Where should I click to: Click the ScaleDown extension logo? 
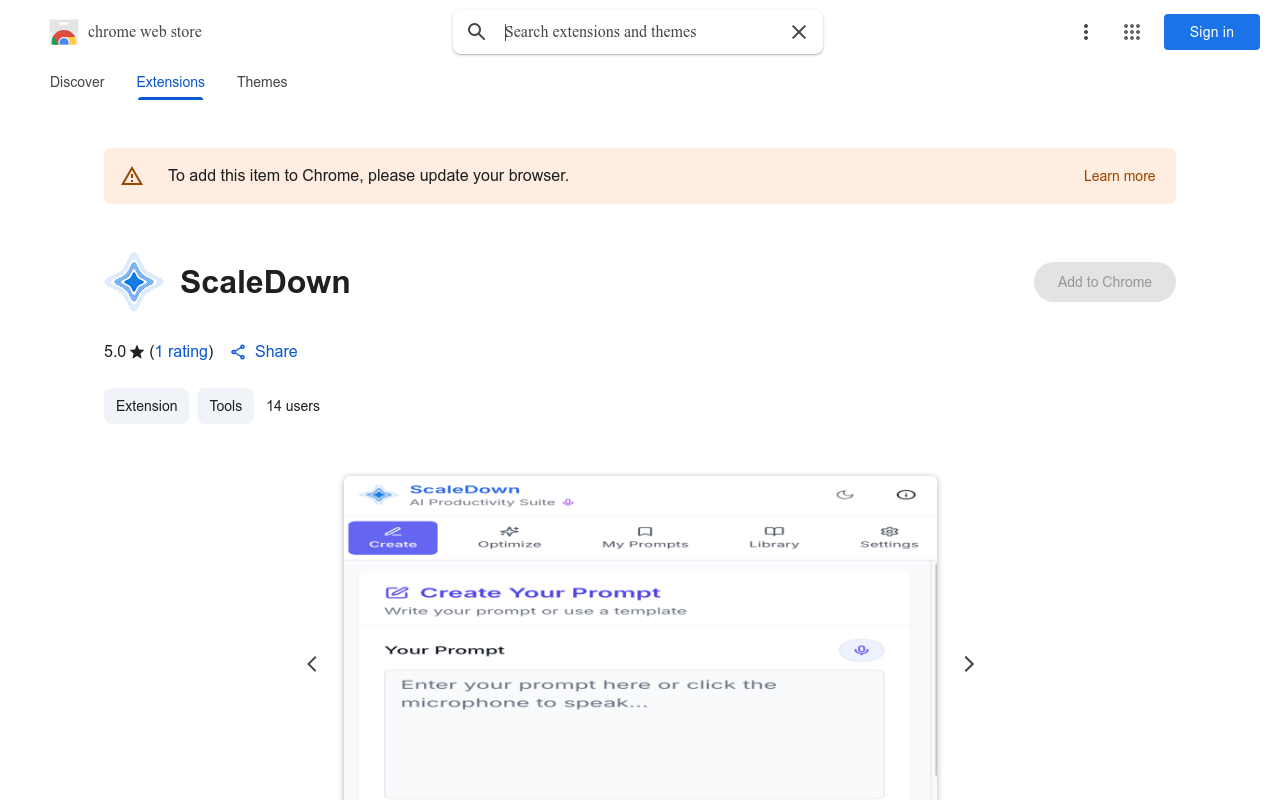point(134,282)
